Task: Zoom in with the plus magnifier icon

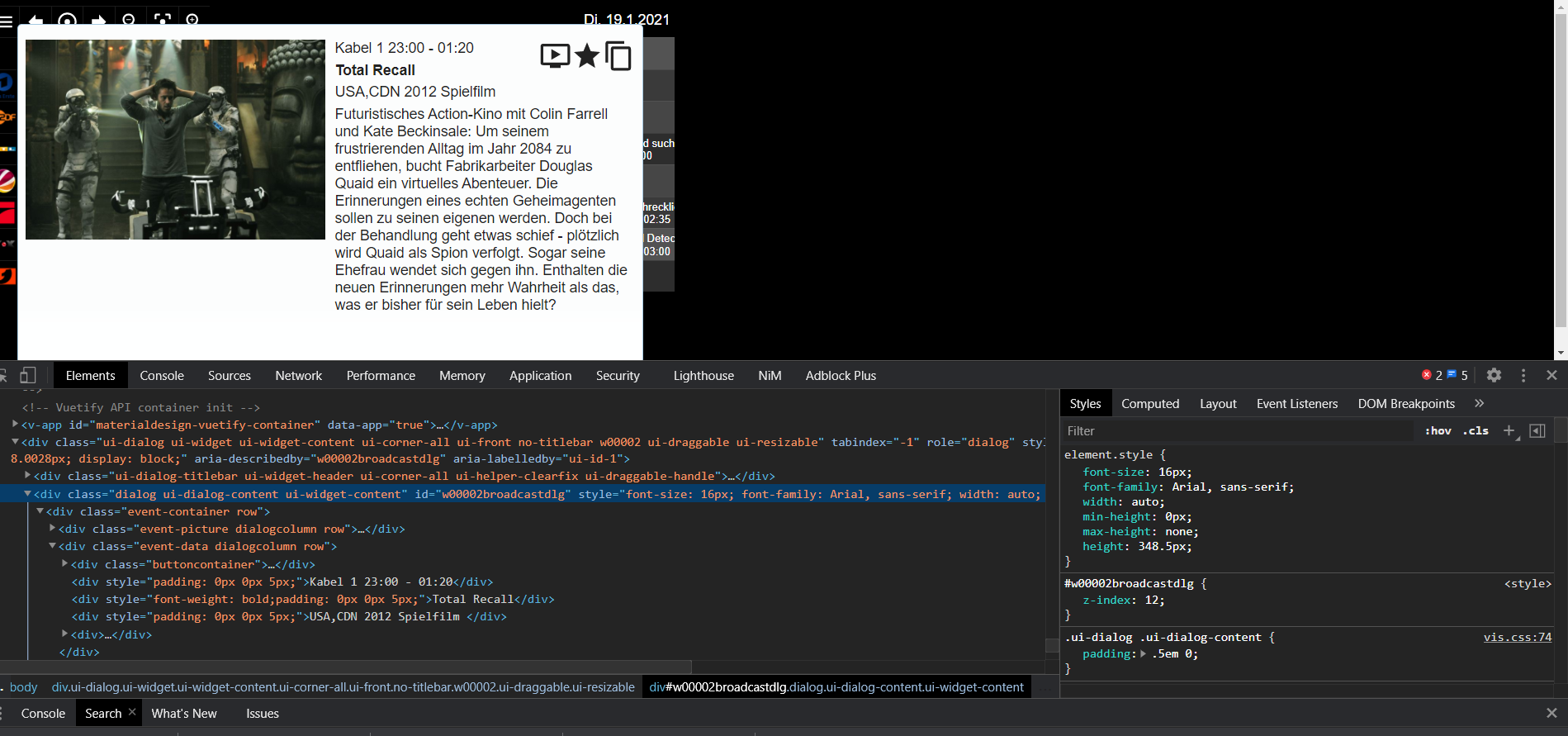Action: coord(192,20)
